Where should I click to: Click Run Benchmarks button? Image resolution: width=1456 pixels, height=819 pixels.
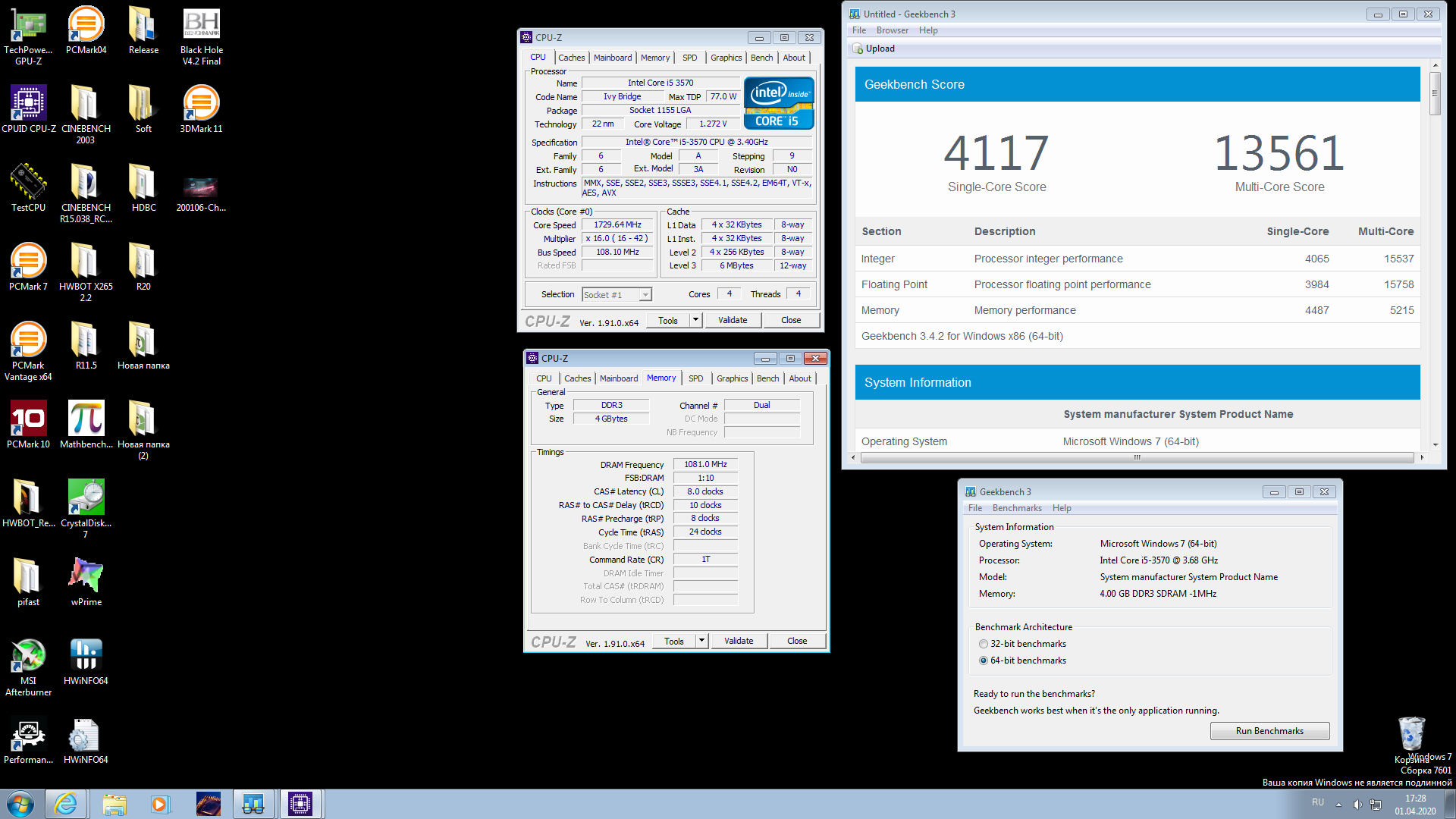coord(1269,731)
